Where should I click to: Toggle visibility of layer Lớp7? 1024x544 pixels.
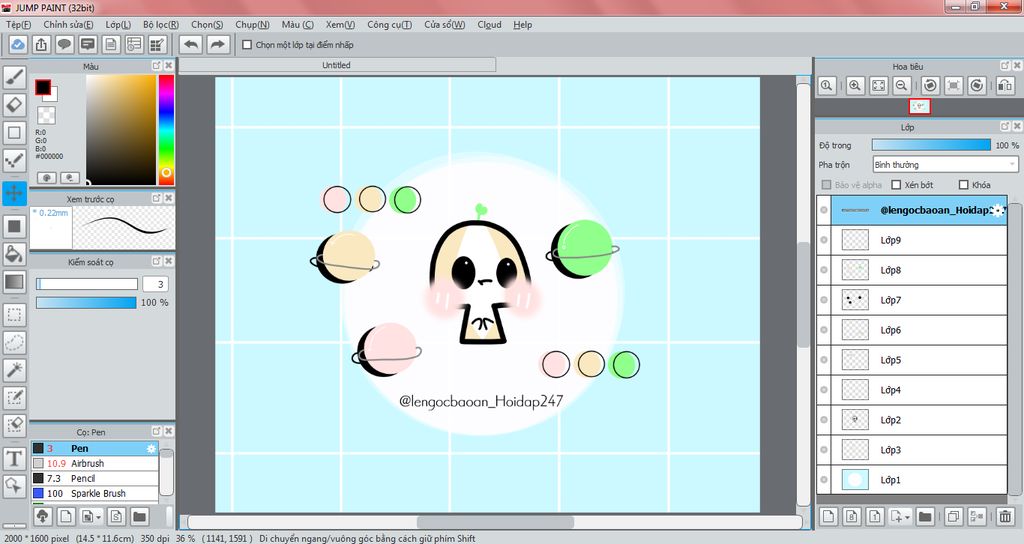point(824,300)
